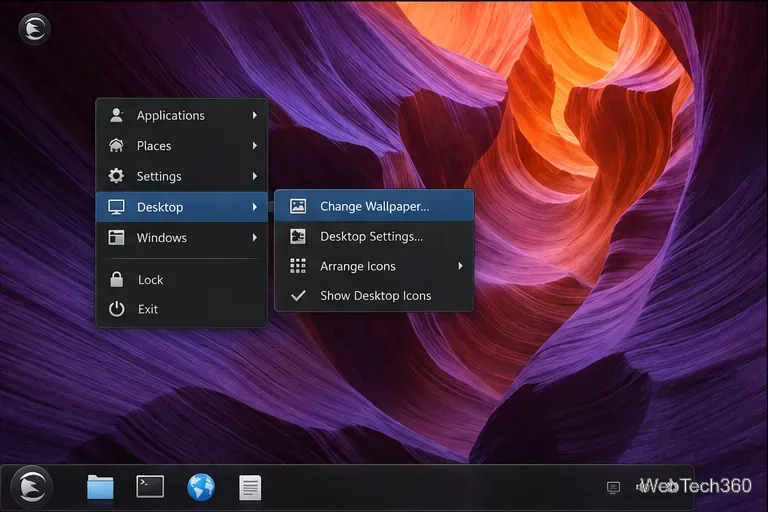Click the Applications person icon in menu
Image resolution: width=768 pixels, height=512 pixels.
point(116,115)
